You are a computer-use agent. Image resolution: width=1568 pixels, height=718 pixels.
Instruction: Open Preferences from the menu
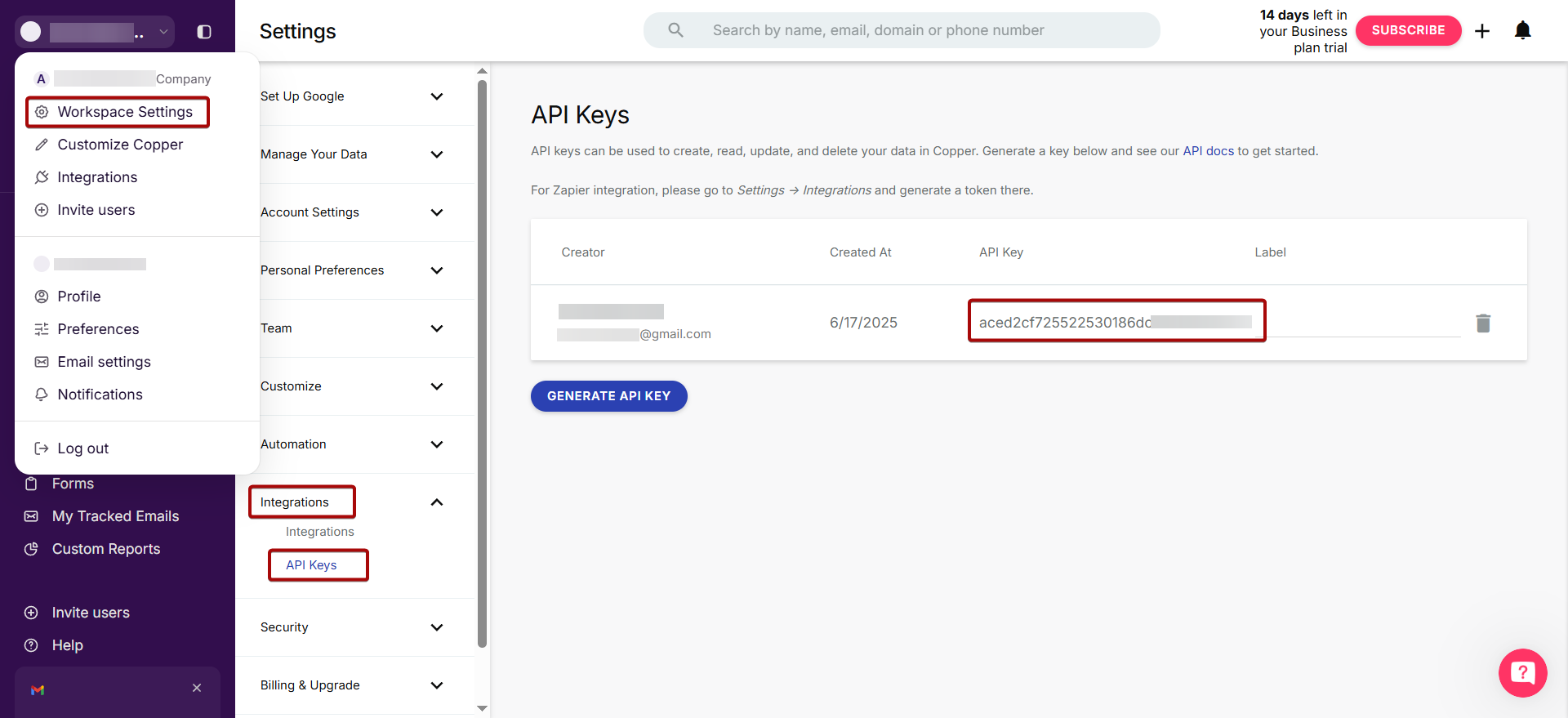click(x=98, y=329)
